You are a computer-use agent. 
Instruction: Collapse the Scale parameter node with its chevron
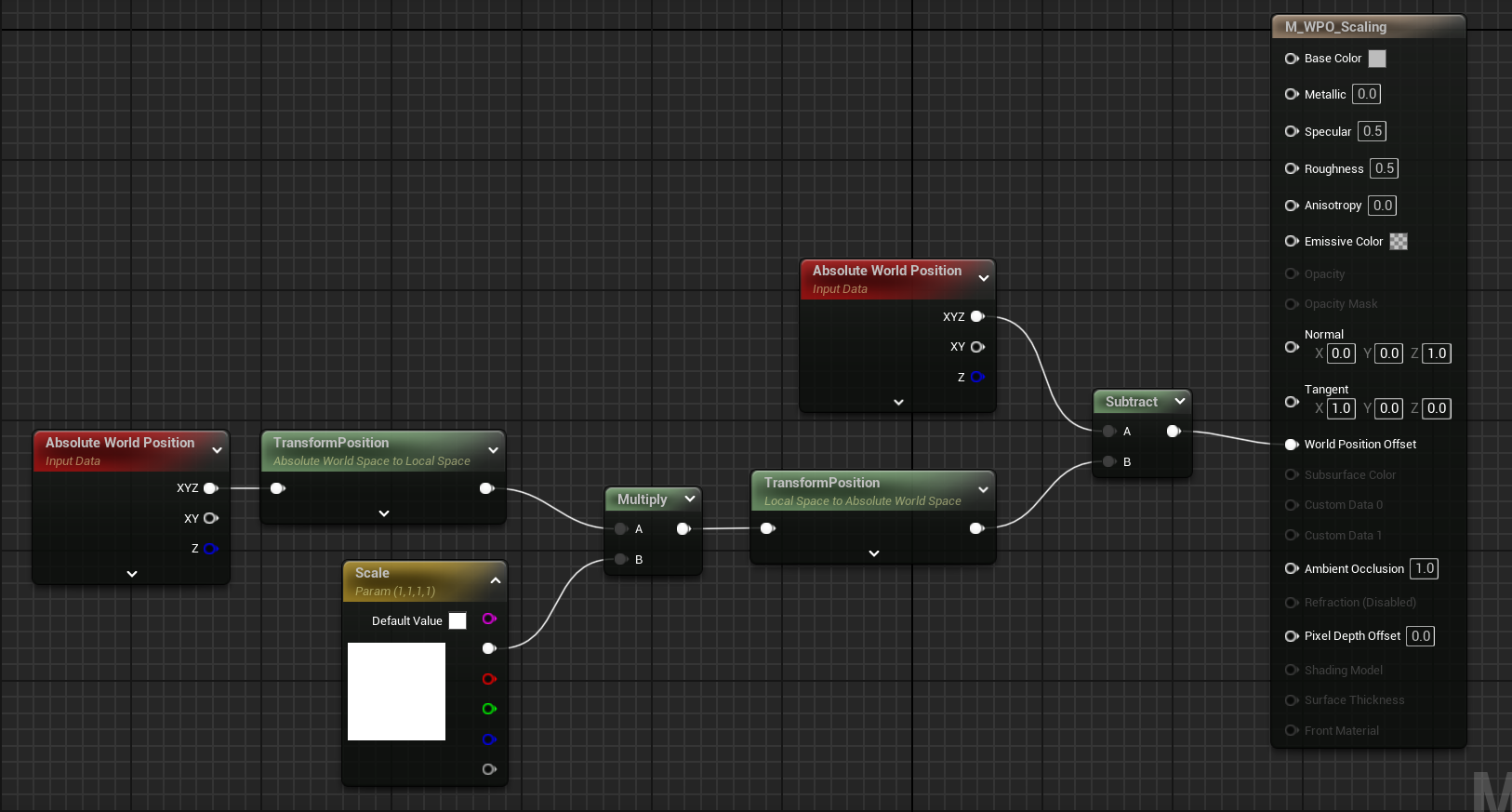pyautogui.click(x=496, y=581)
